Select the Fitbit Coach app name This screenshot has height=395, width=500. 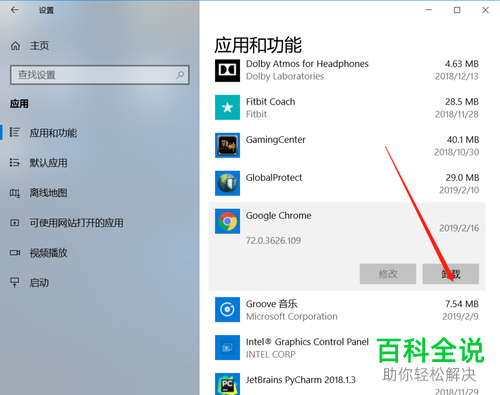coord(270,102)
